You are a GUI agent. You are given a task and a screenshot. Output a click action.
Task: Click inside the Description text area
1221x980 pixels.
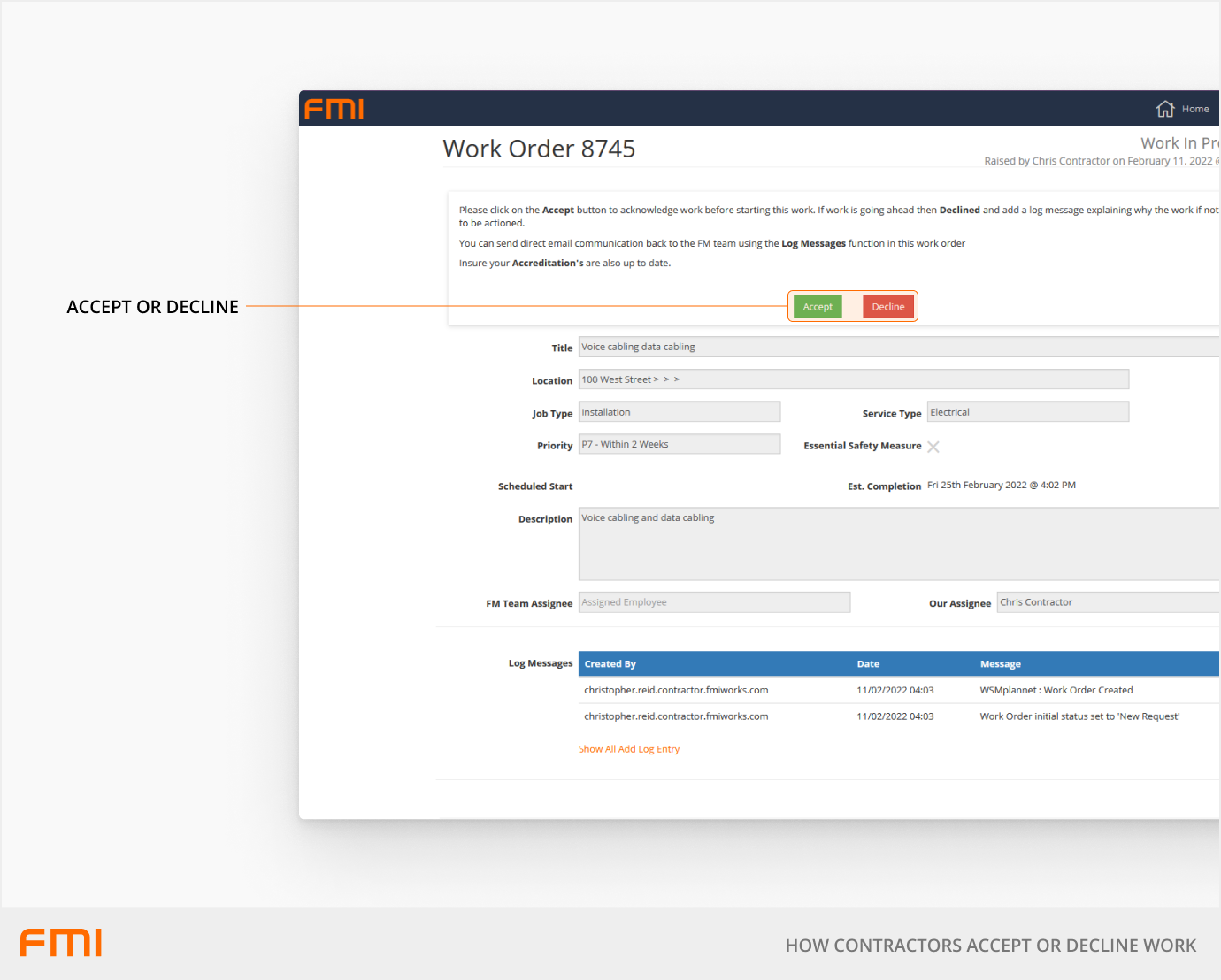pyautogui.click(x=897, y=544)
